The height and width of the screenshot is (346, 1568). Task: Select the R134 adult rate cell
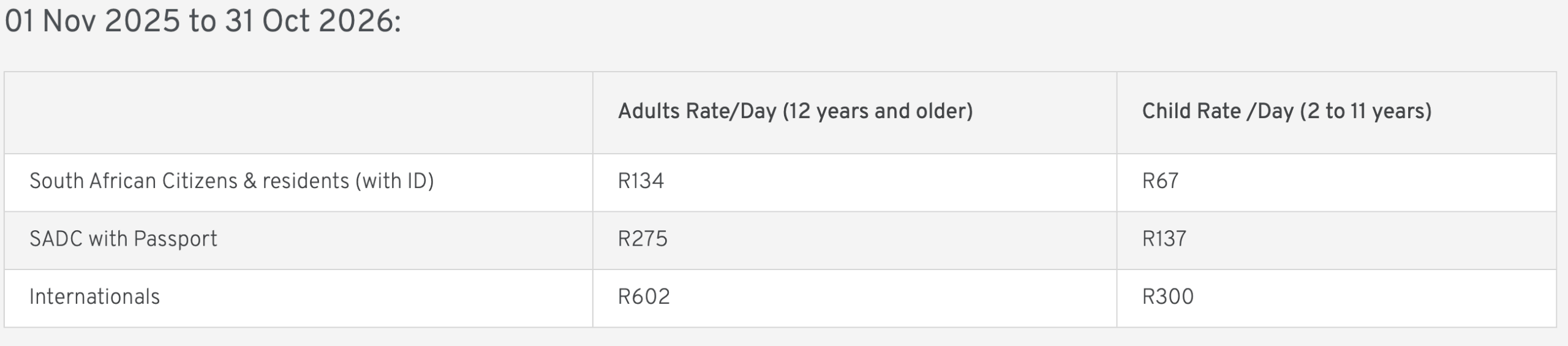[x=641, y=181]
